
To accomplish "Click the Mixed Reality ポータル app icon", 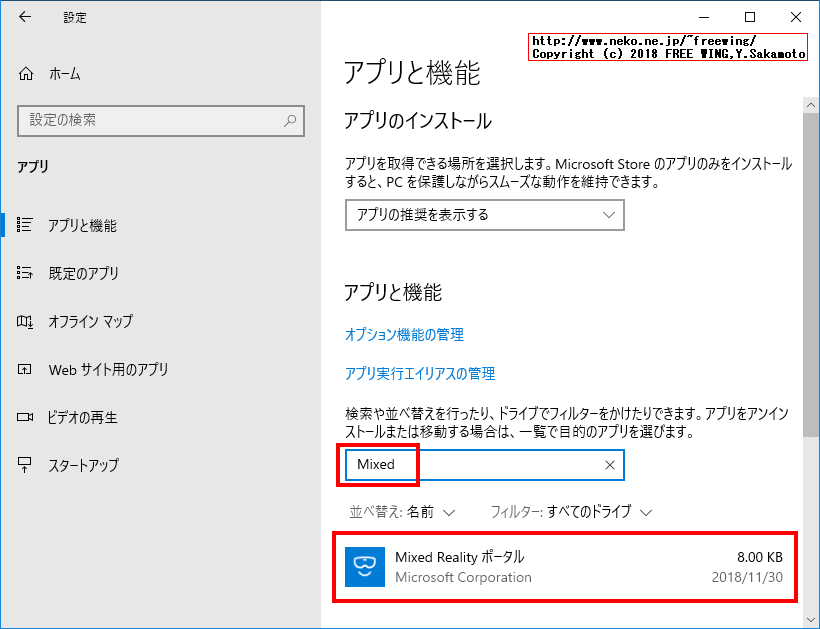I will click(364, 565).
